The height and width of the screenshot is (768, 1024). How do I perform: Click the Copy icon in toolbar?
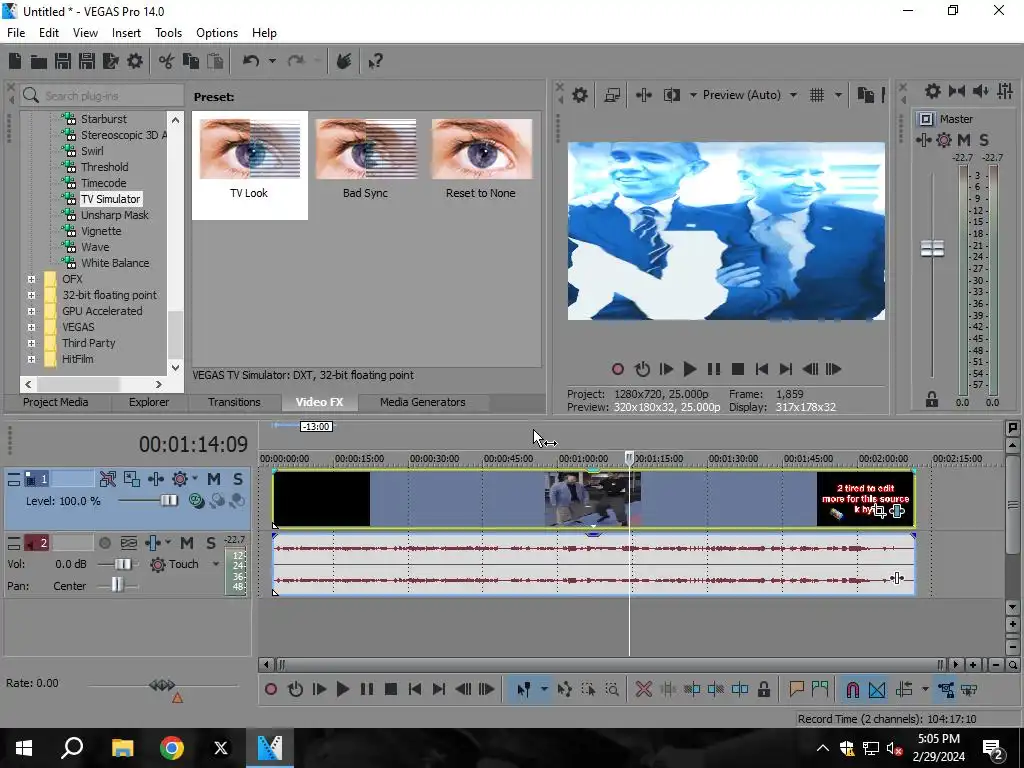pos(191,61)
